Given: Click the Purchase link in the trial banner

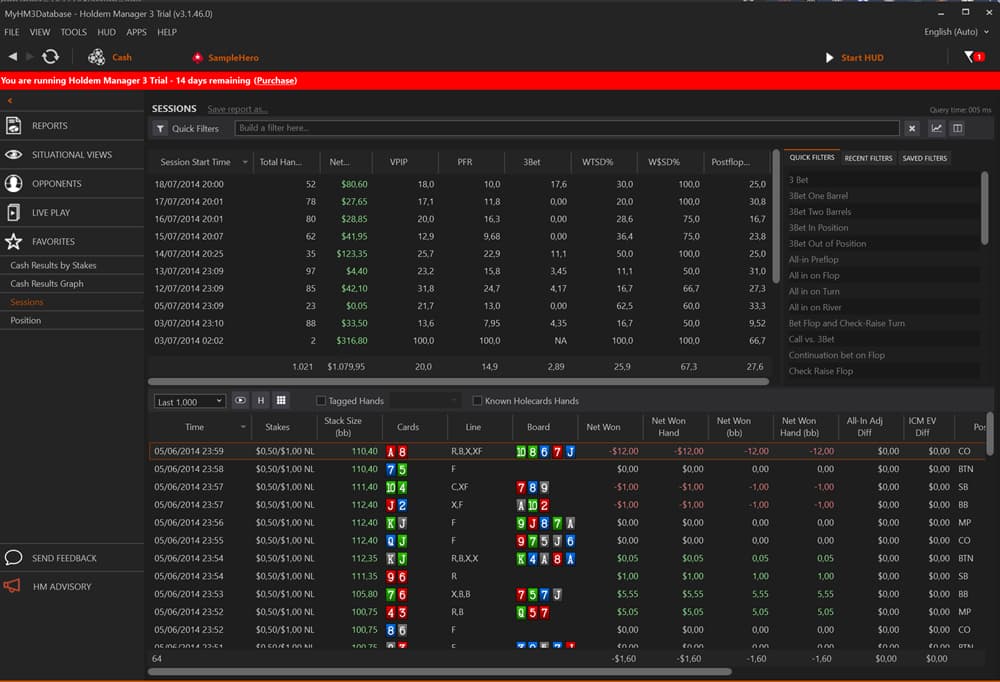Looking at the screenshot, I should click(275, 80).
